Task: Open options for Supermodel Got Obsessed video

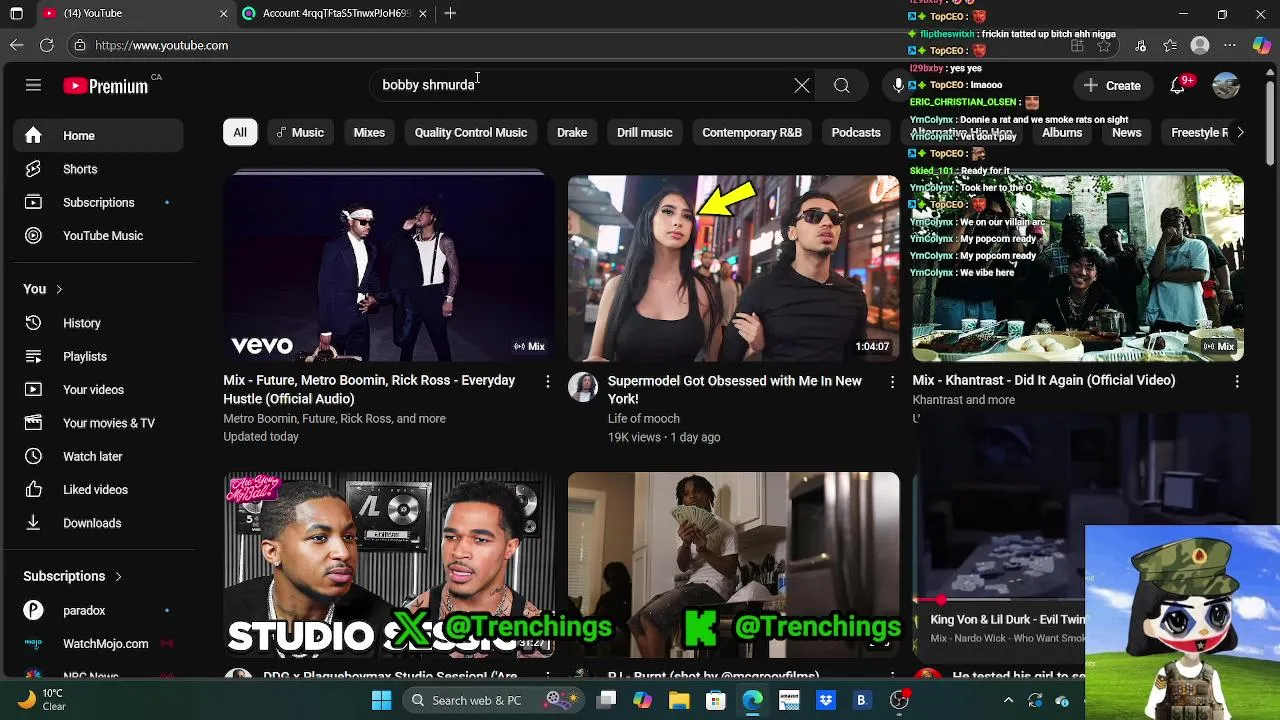Action: (x=892, y=381)
